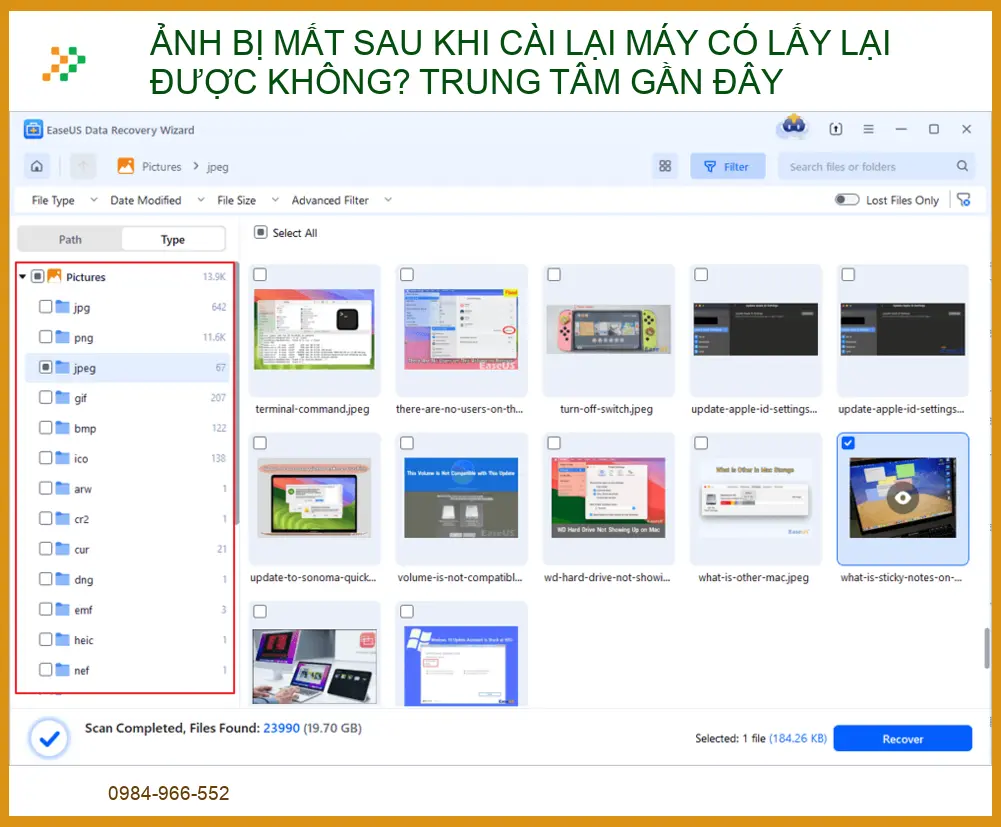This screenshot has height=827, width=1001.
Task: Tick checkbox on what-is-other-mac.jpeg
Action: (x=701, y=443)
